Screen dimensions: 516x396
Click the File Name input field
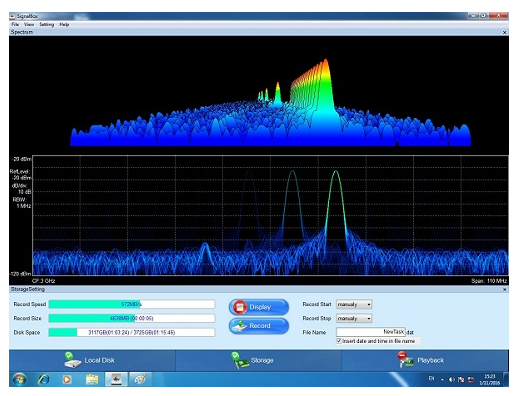pyautogui.click(x=371, y=332)
